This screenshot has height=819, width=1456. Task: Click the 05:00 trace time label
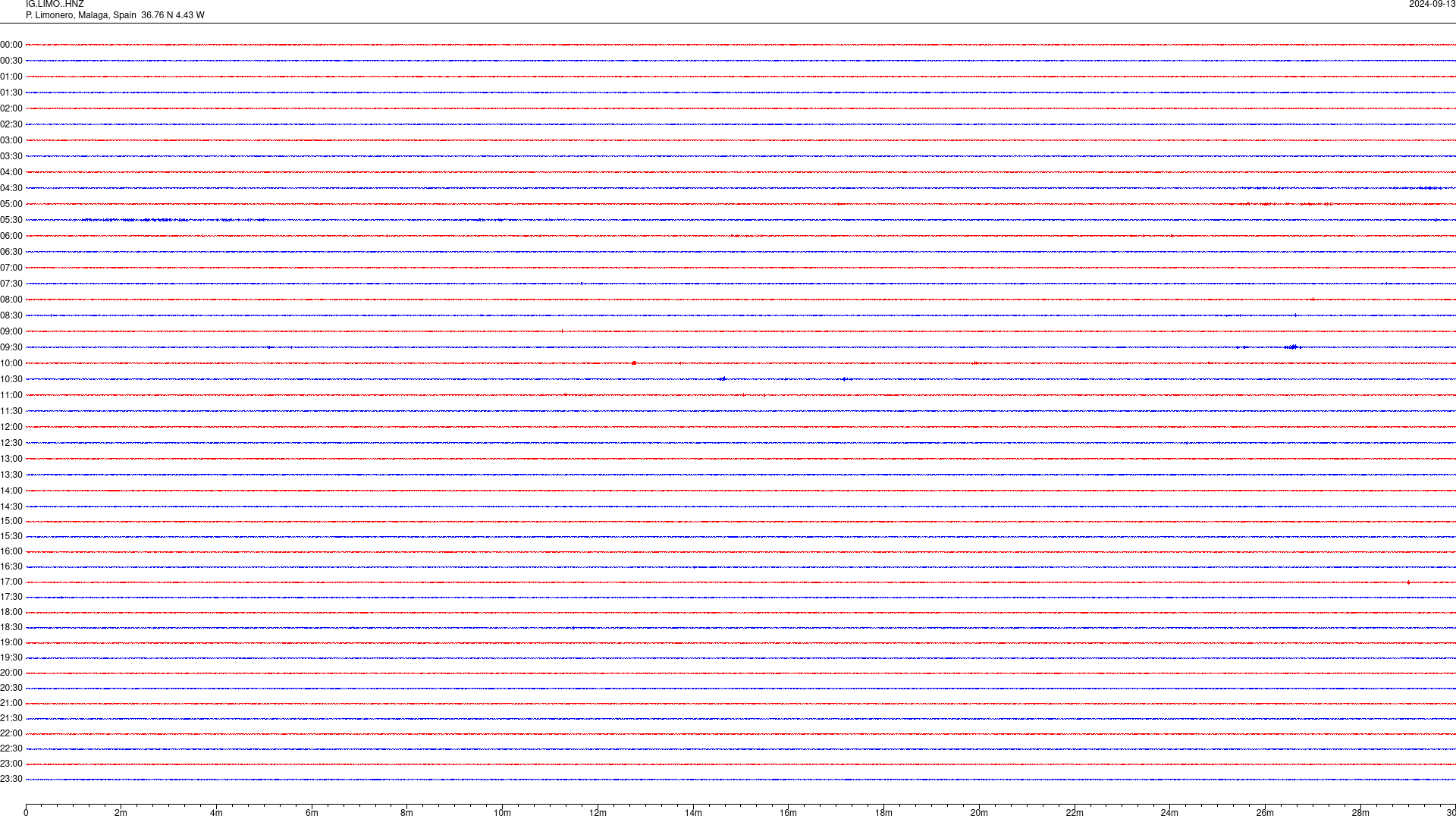click(11, 204)
